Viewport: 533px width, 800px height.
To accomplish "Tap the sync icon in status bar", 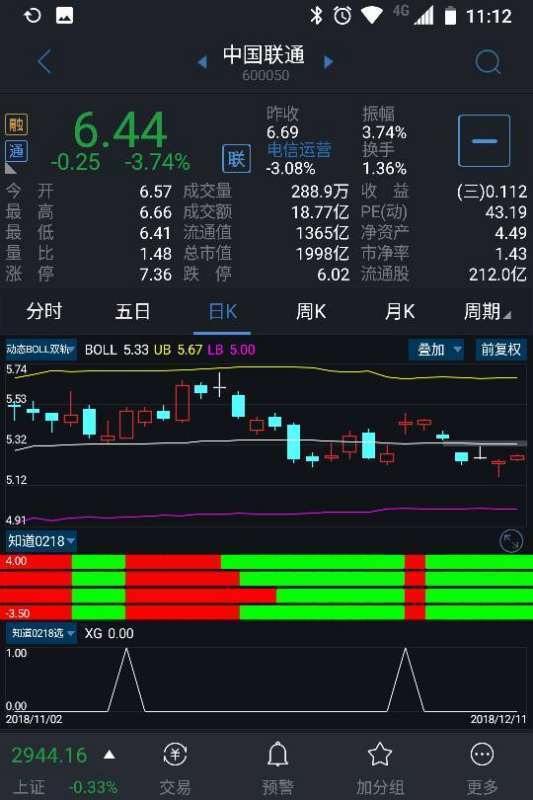I will (x=32, y=15).
